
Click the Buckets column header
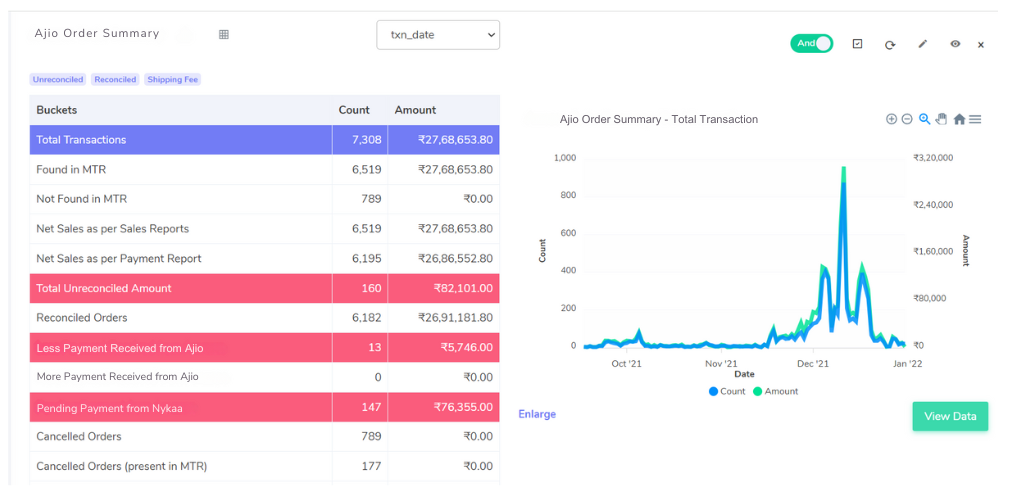coord(57,110)
